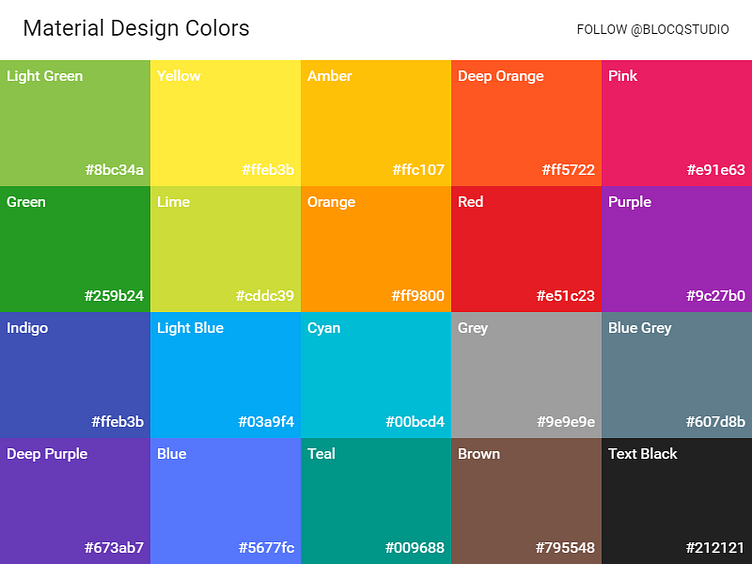The image size is (752, 564).
Task: Select the Green swatch
Action: coord(75,249)
